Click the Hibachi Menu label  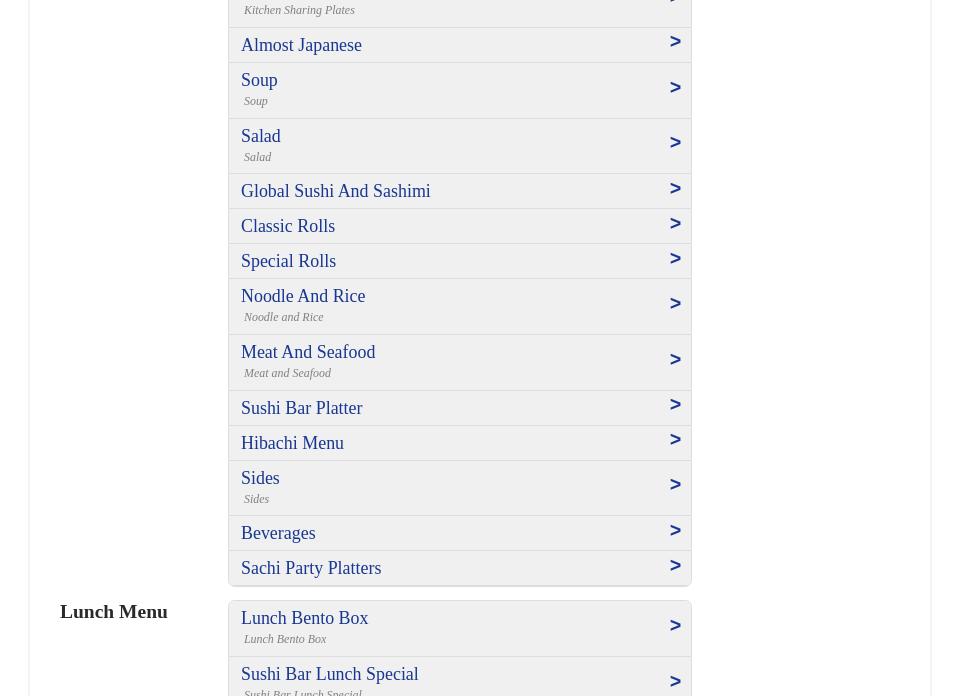292,443
